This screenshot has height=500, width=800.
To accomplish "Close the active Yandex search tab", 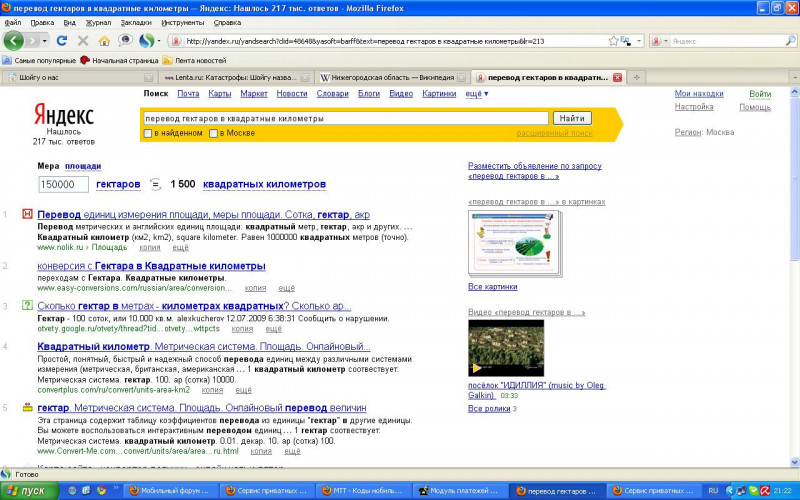I will pyautogui.click(x=617, y=77).
